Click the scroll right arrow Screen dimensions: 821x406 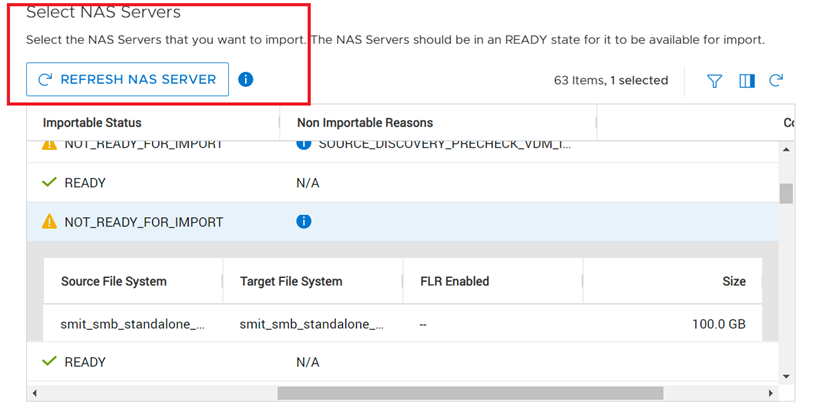770,393
